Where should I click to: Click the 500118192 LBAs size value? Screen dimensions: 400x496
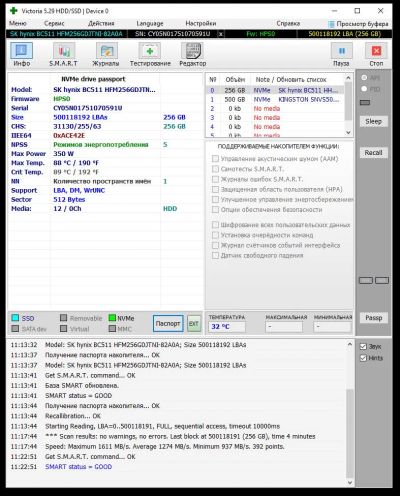(x=80, y=117)
